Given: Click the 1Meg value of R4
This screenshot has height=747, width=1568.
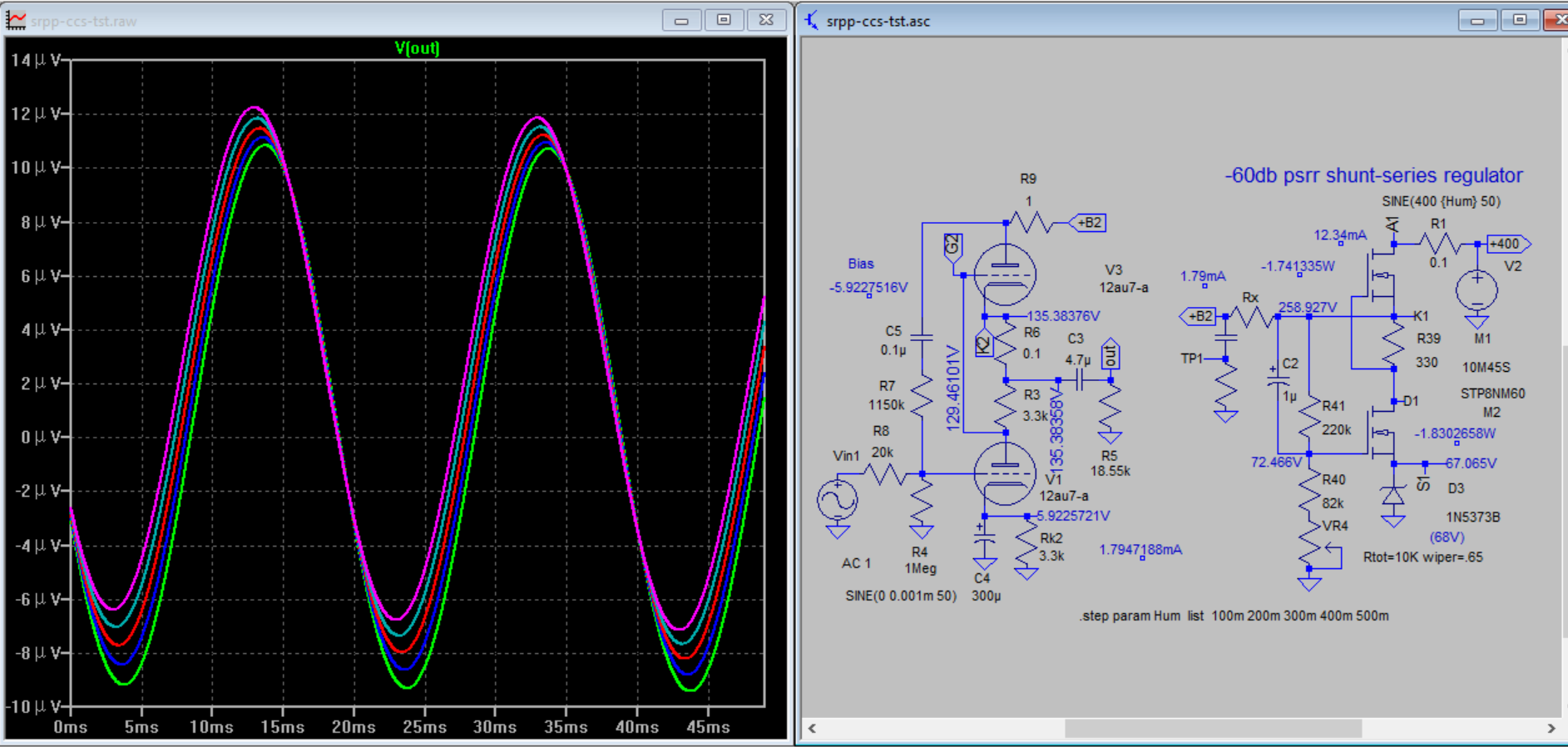Looking at the screenshot, I should coord(920,569).
